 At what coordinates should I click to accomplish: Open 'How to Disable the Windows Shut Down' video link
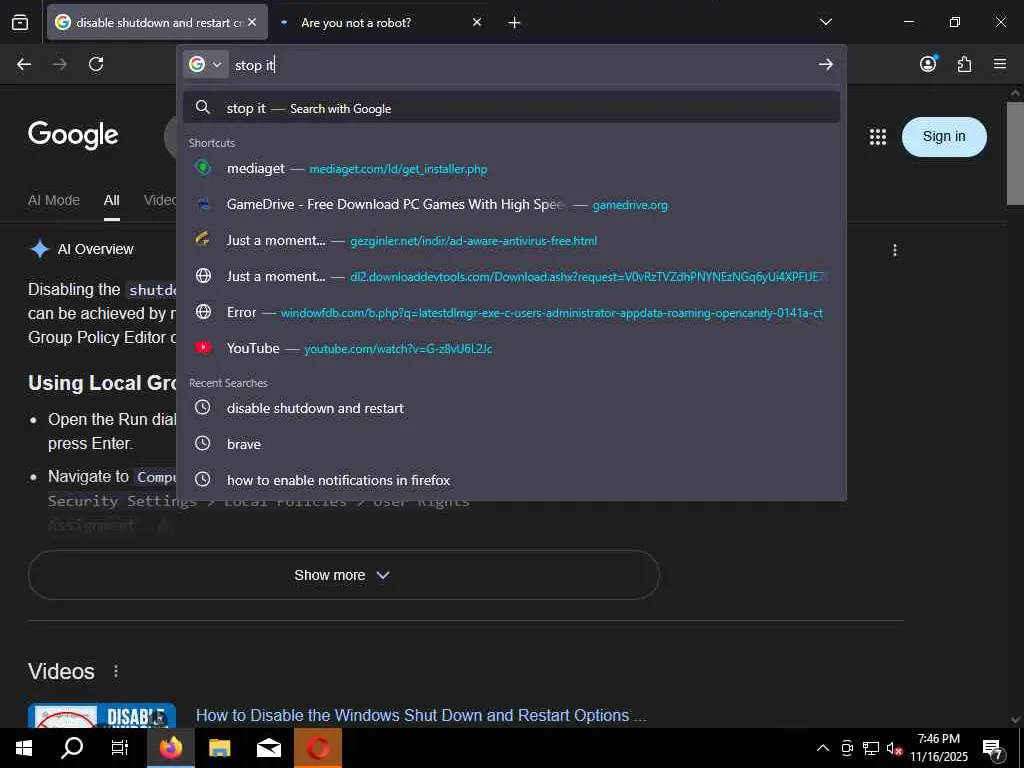(x=421, y=716)
